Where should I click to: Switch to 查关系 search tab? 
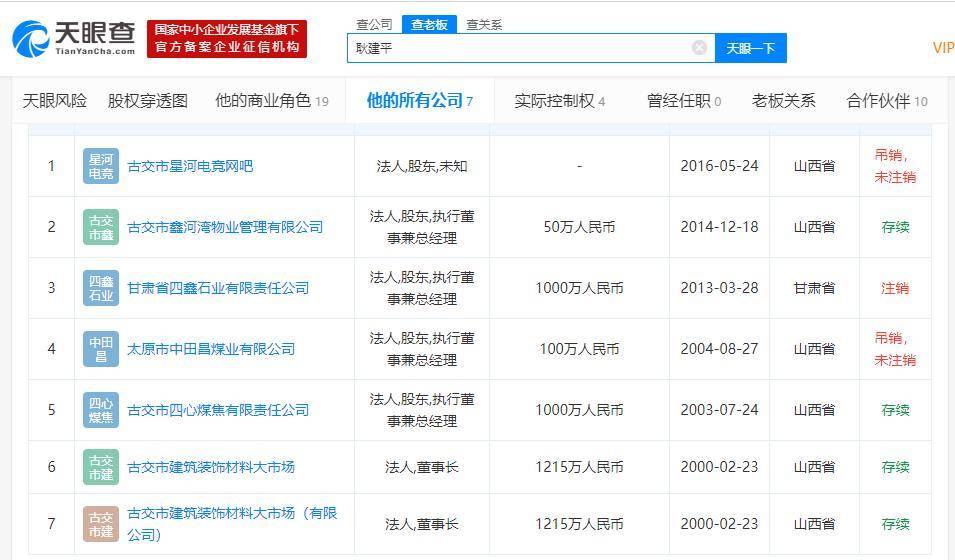pos(484,24)
